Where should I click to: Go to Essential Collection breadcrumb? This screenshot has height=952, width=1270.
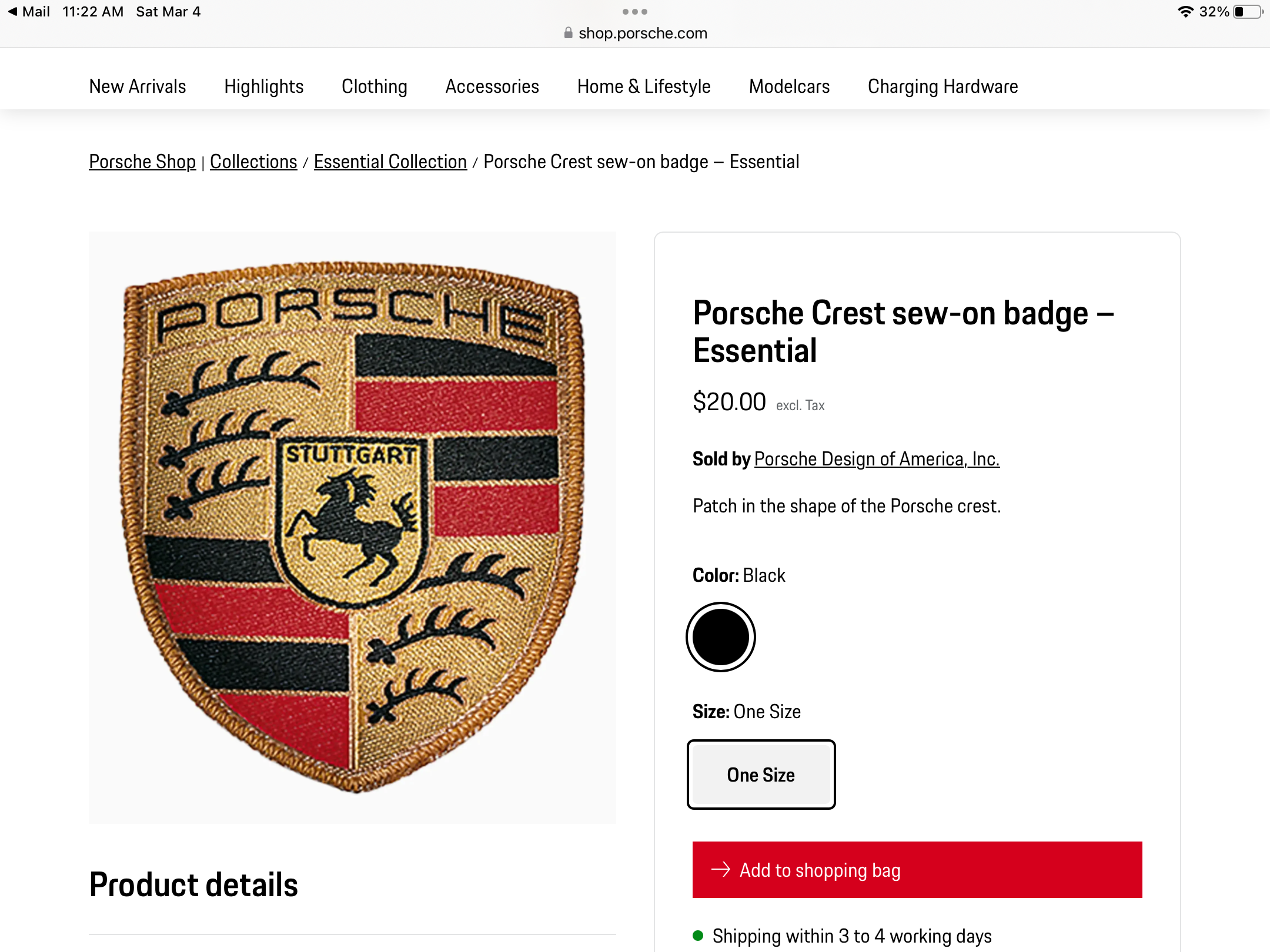click(390, 162)
